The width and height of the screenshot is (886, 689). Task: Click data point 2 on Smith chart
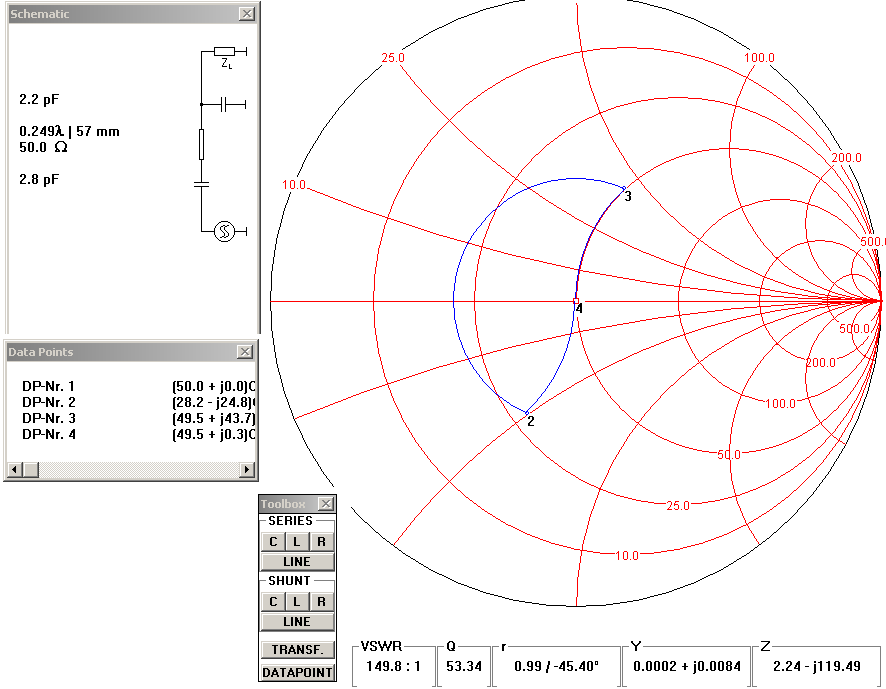[x=527, y=413]
